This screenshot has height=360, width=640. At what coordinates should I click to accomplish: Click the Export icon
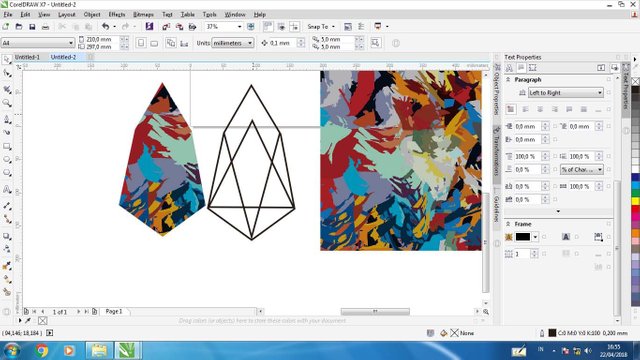pos(179,27)
